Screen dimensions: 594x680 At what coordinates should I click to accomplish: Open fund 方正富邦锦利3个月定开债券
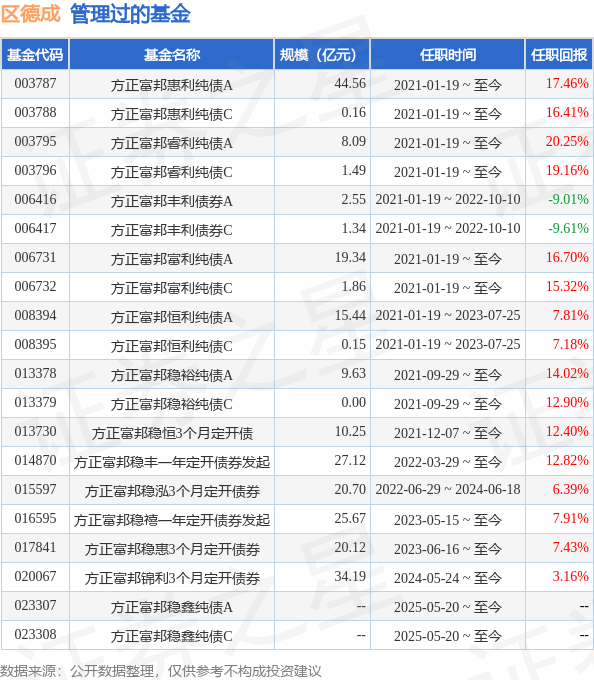click(x=172, y=579)
